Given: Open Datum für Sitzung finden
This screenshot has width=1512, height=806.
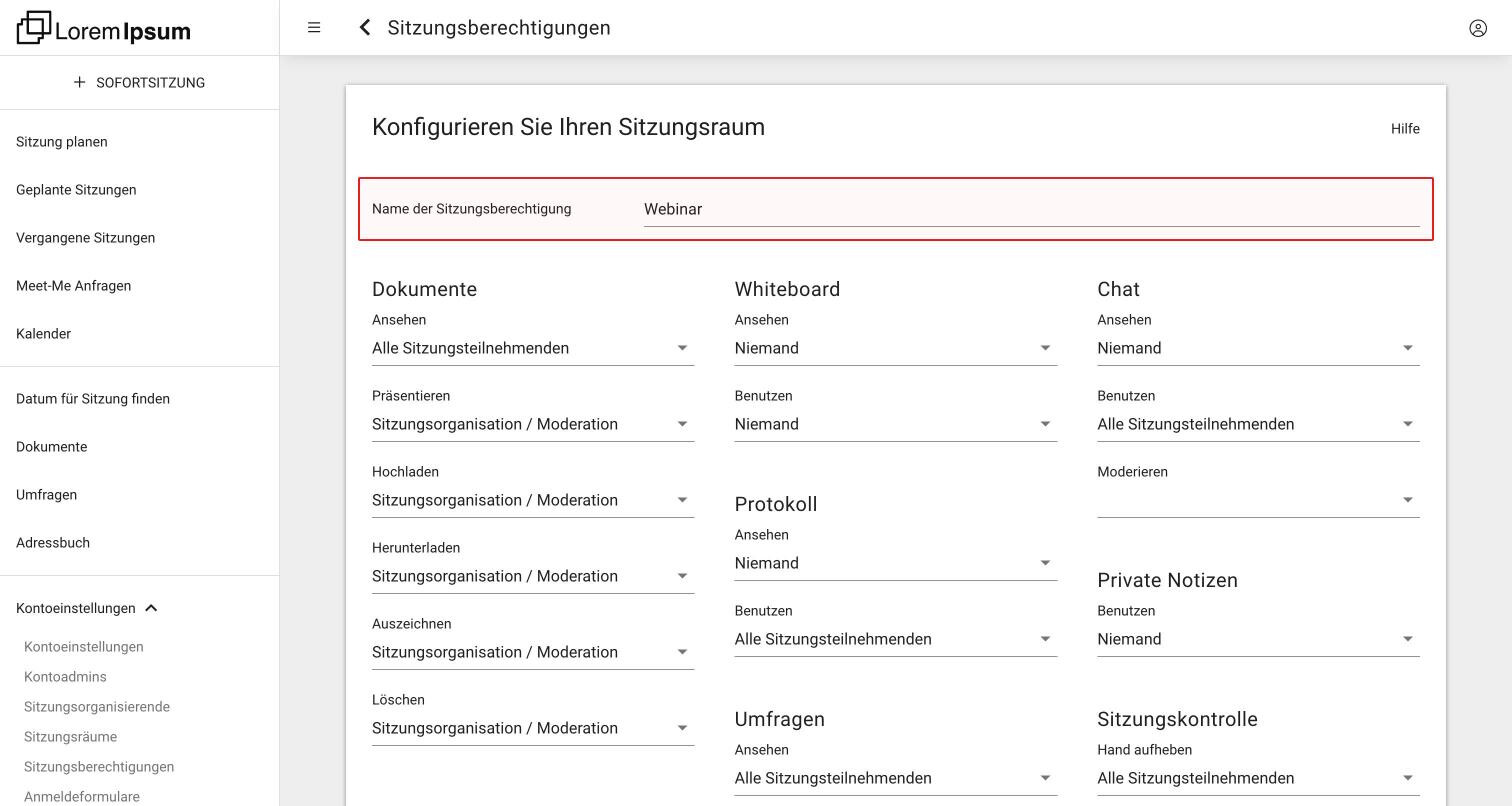Looking at the screenshot, I should [x=93, y=399].
